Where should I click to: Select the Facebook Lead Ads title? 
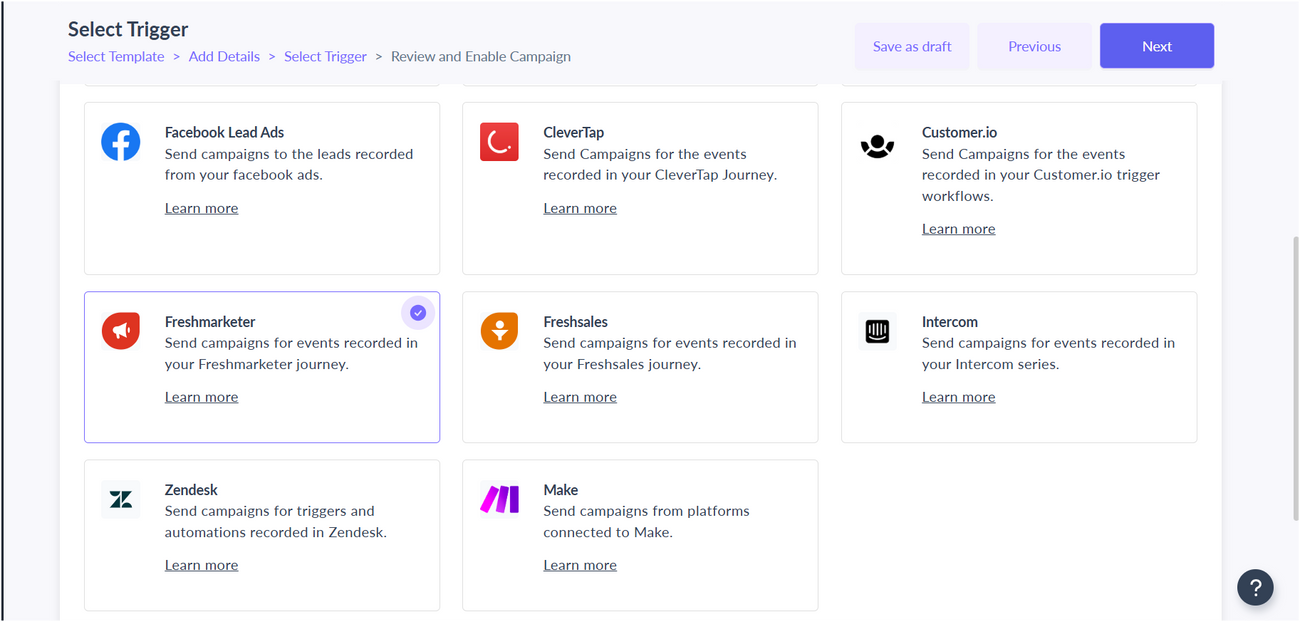point(225,132)
